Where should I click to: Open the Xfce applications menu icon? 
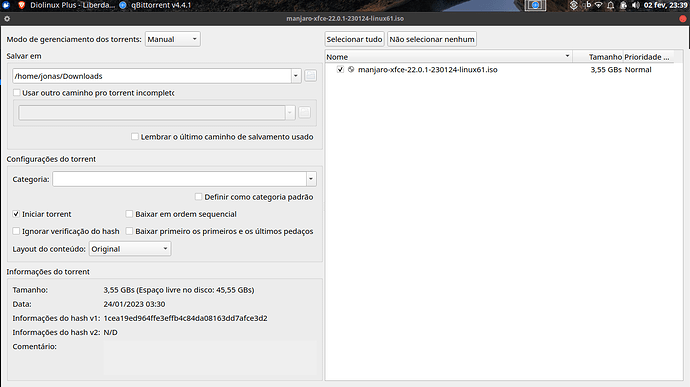click(x=6, y=5)
